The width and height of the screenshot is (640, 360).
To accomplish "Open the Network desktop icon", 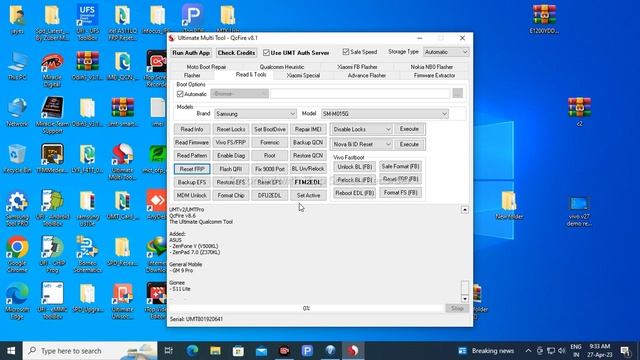I will 17,113.
